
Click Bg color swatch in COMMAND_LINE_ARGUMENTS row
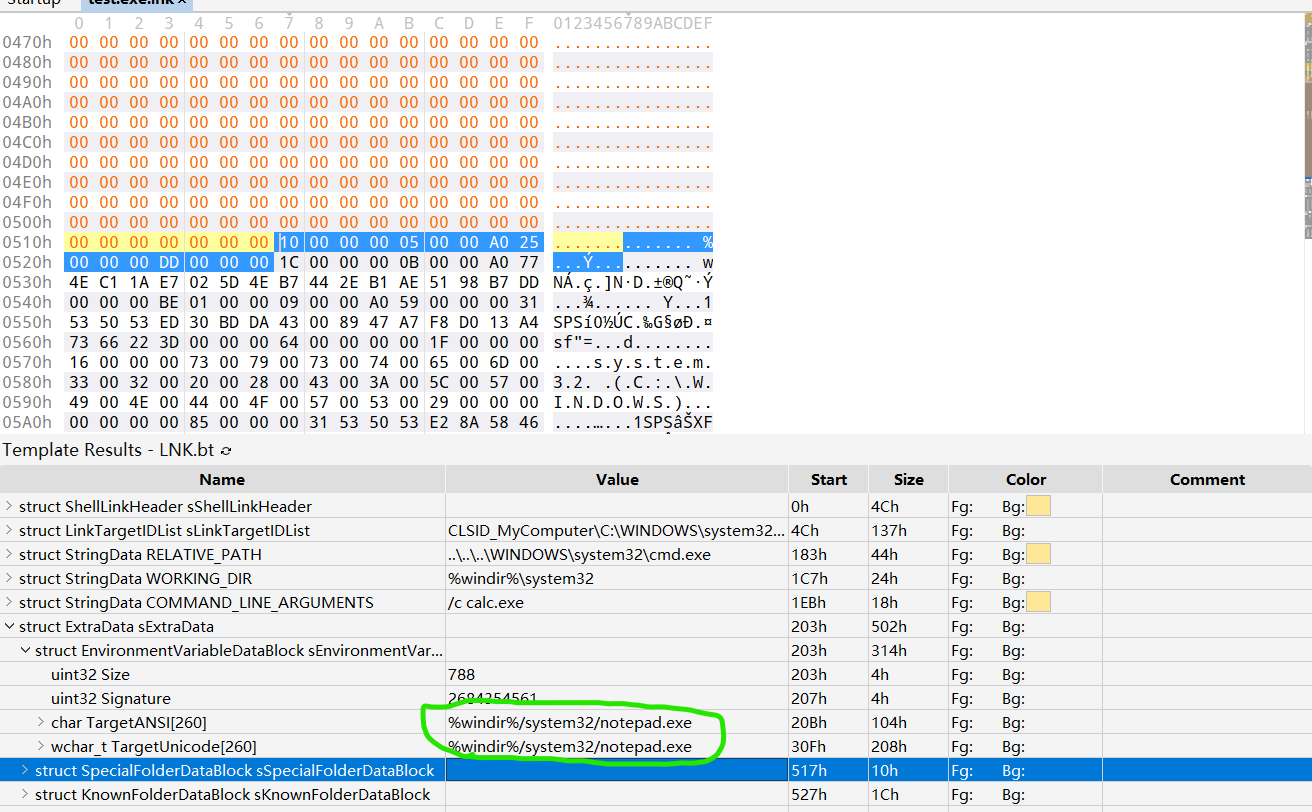[1039, 603]
